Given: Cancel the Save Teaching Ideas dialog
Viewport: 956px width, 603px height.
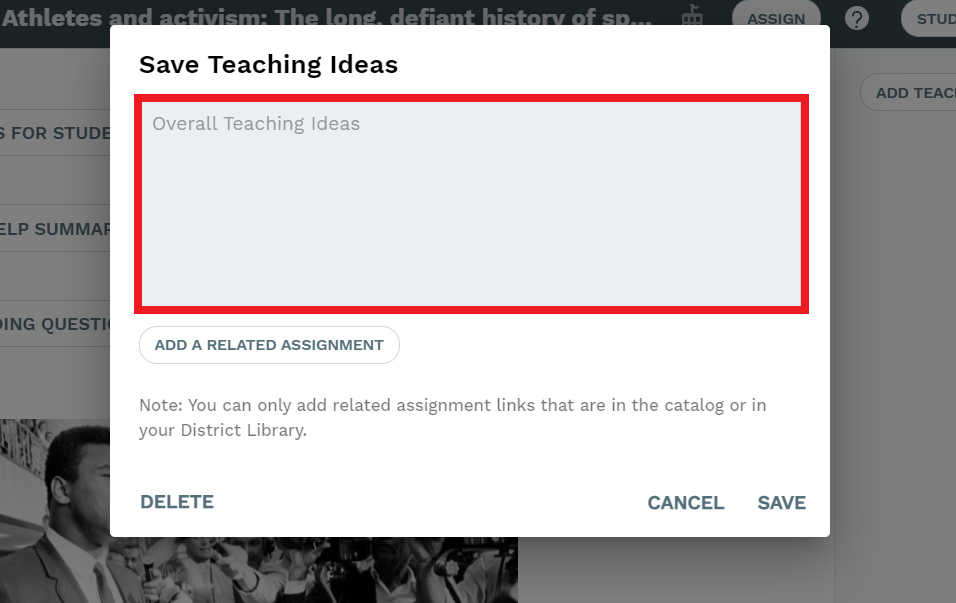Looking at the screenshot, I should (686, 502).
